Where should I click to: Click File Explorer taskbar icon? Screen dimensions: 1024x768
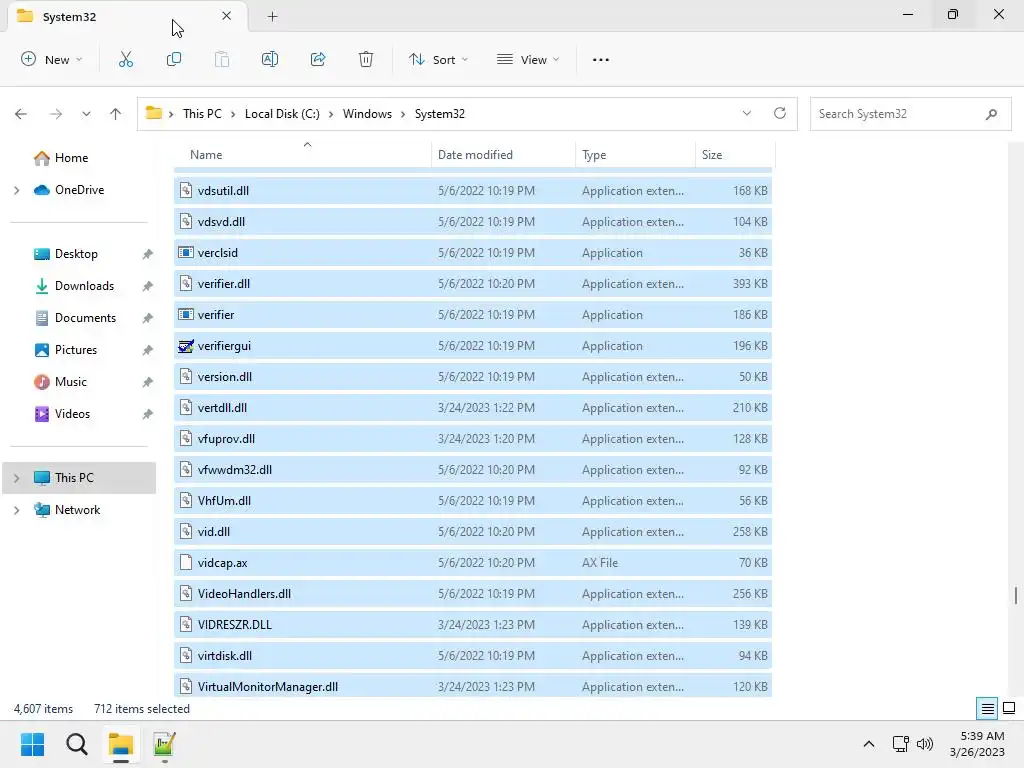[121, 744]
